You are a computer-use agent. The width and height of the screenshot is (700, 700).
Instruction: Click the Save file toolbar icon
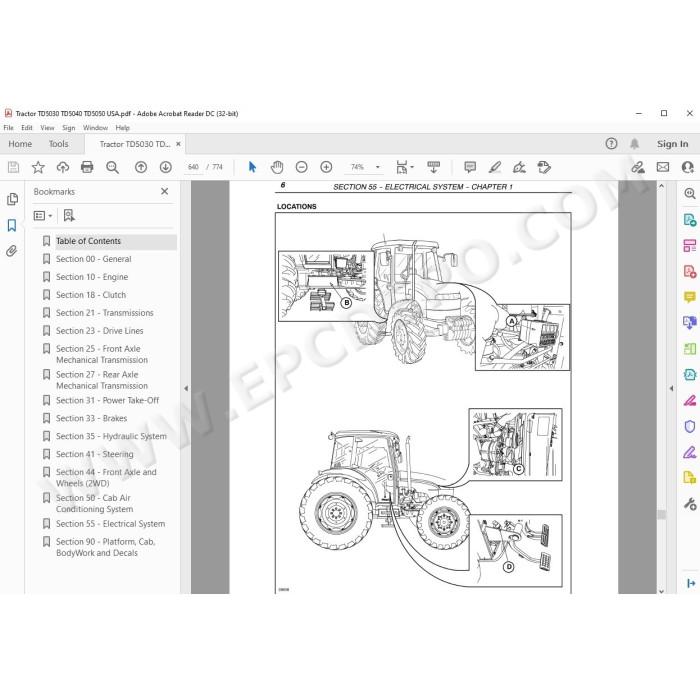(13, 167)
